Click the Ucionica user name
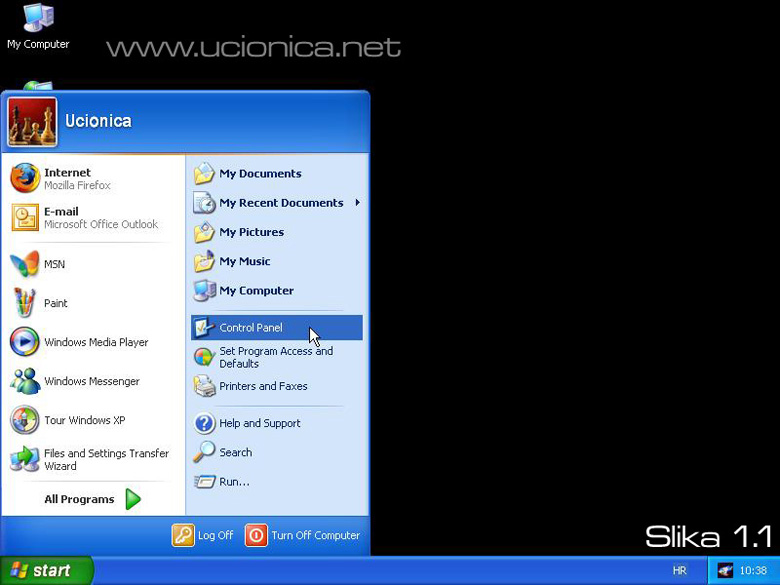 click(98, 121)
